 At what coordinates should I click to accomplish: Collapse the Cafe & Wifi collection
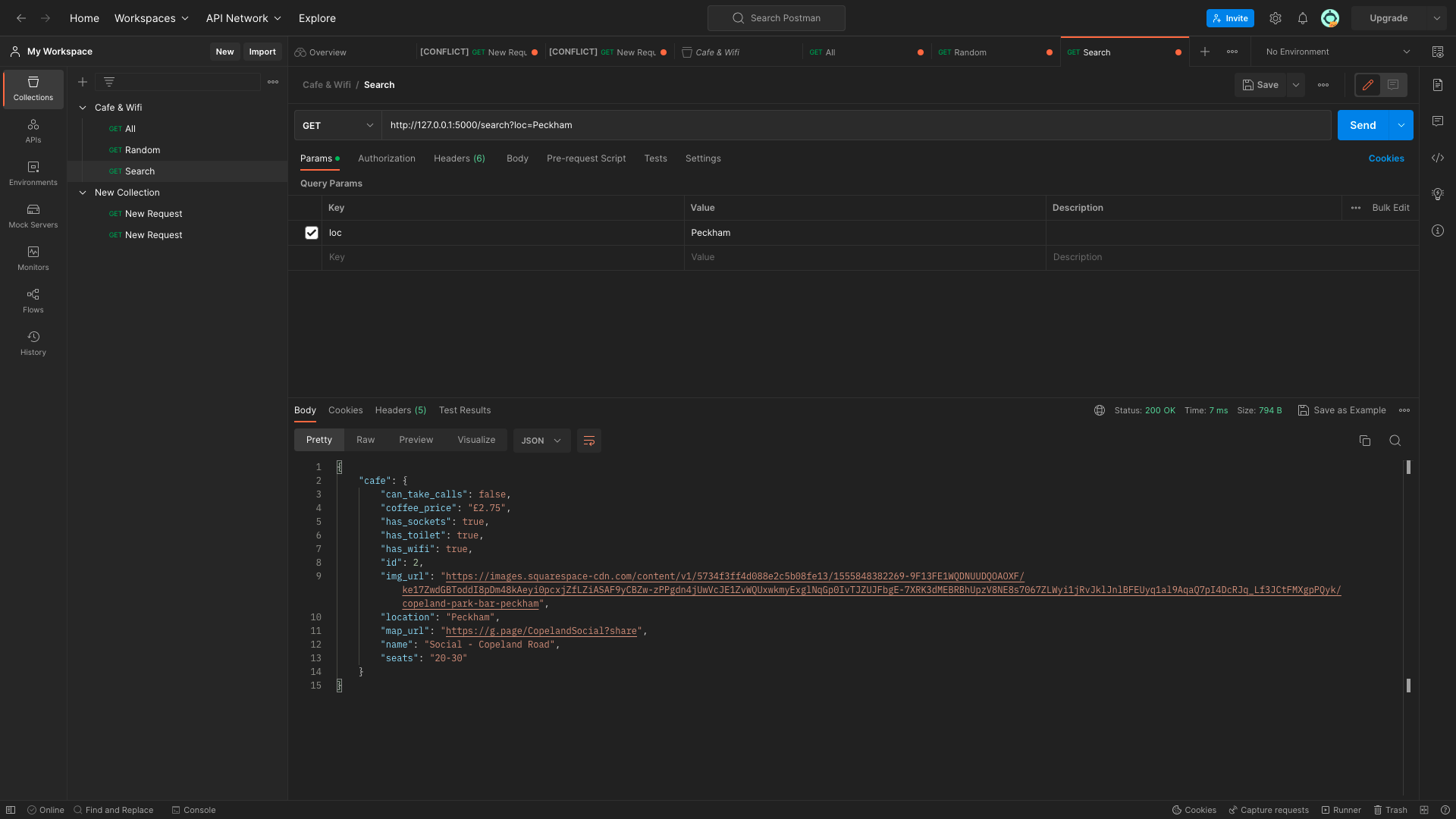tap(83, 108)
